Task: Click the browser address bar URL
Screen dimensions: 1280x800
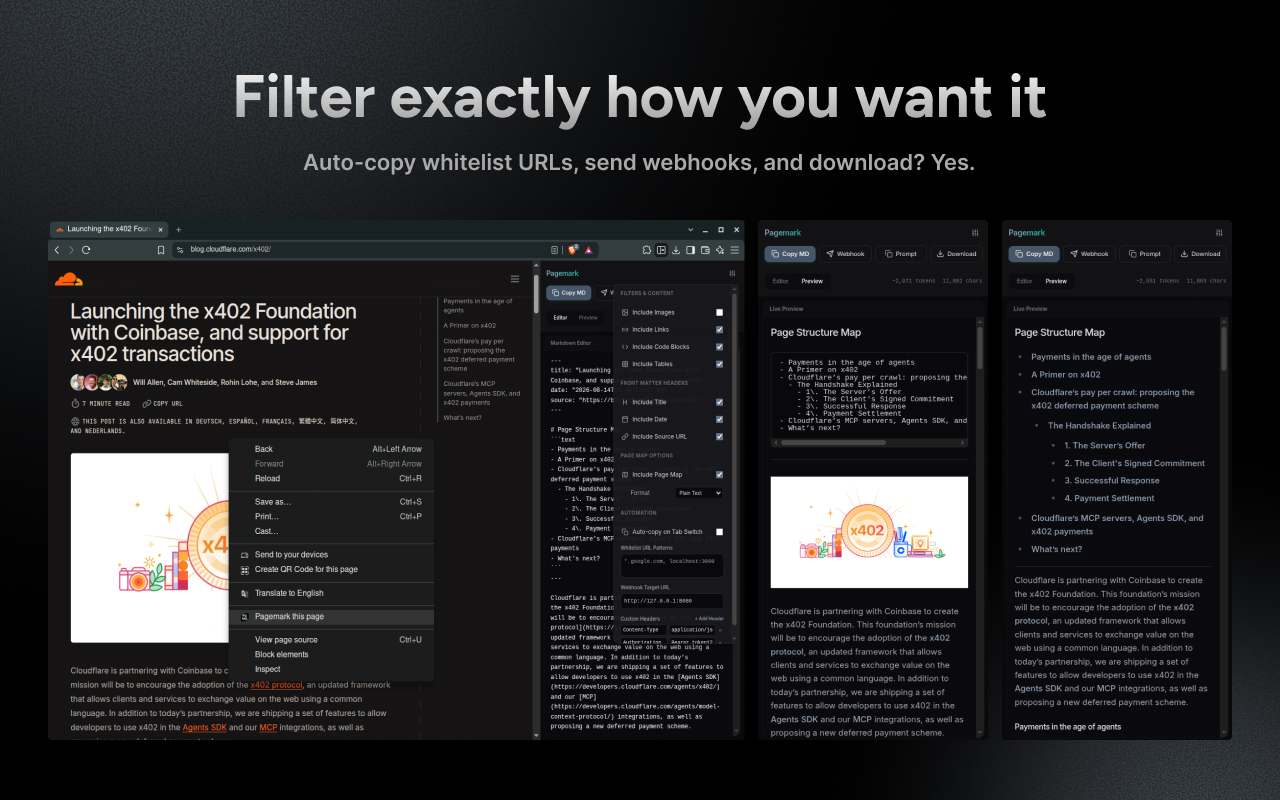Action: click(231, 250)
